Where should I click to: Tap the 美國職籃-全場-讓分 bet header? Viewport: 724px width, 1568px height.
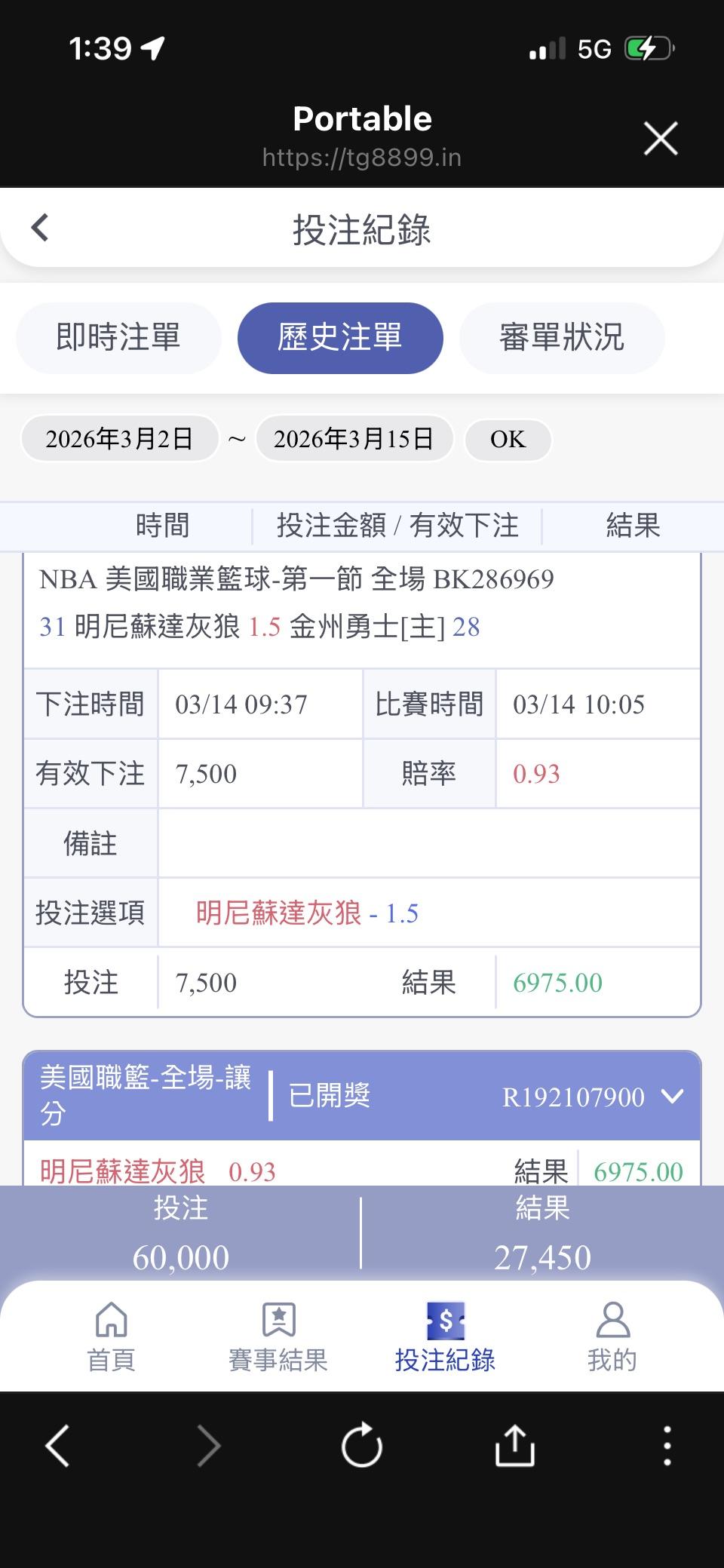click(146, 1095)
